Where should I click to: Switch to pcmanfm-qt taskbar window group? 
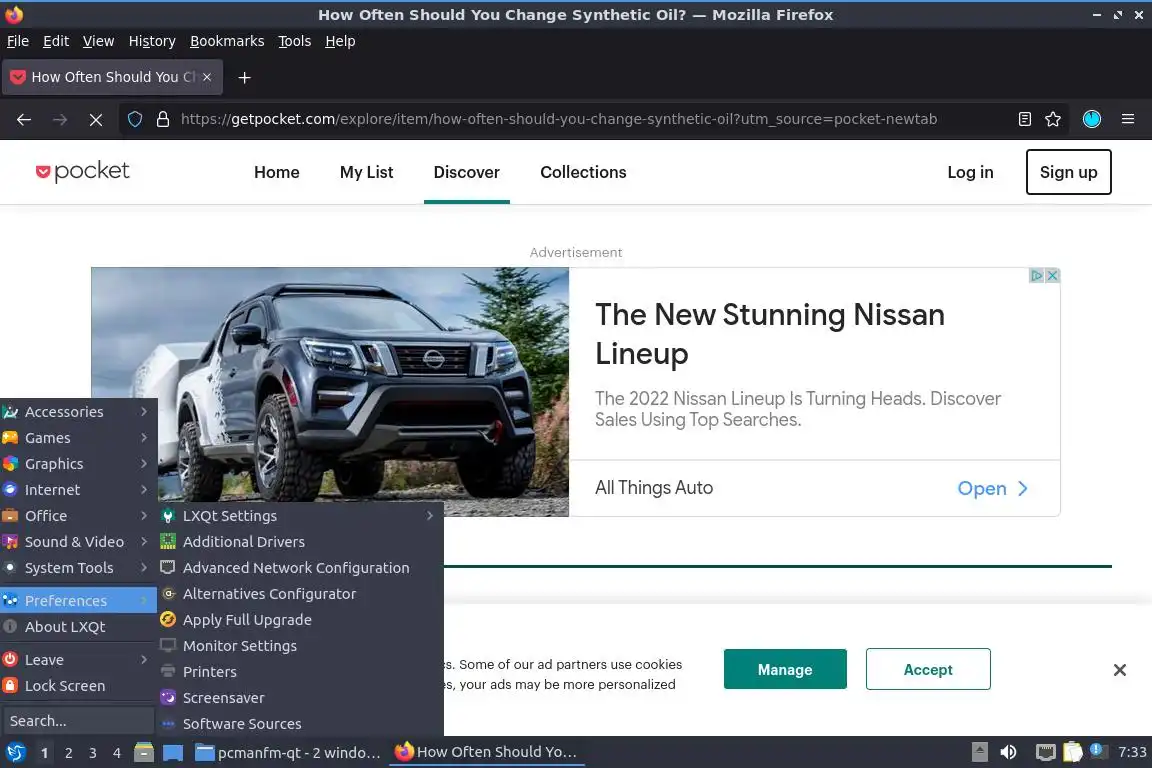289,753
